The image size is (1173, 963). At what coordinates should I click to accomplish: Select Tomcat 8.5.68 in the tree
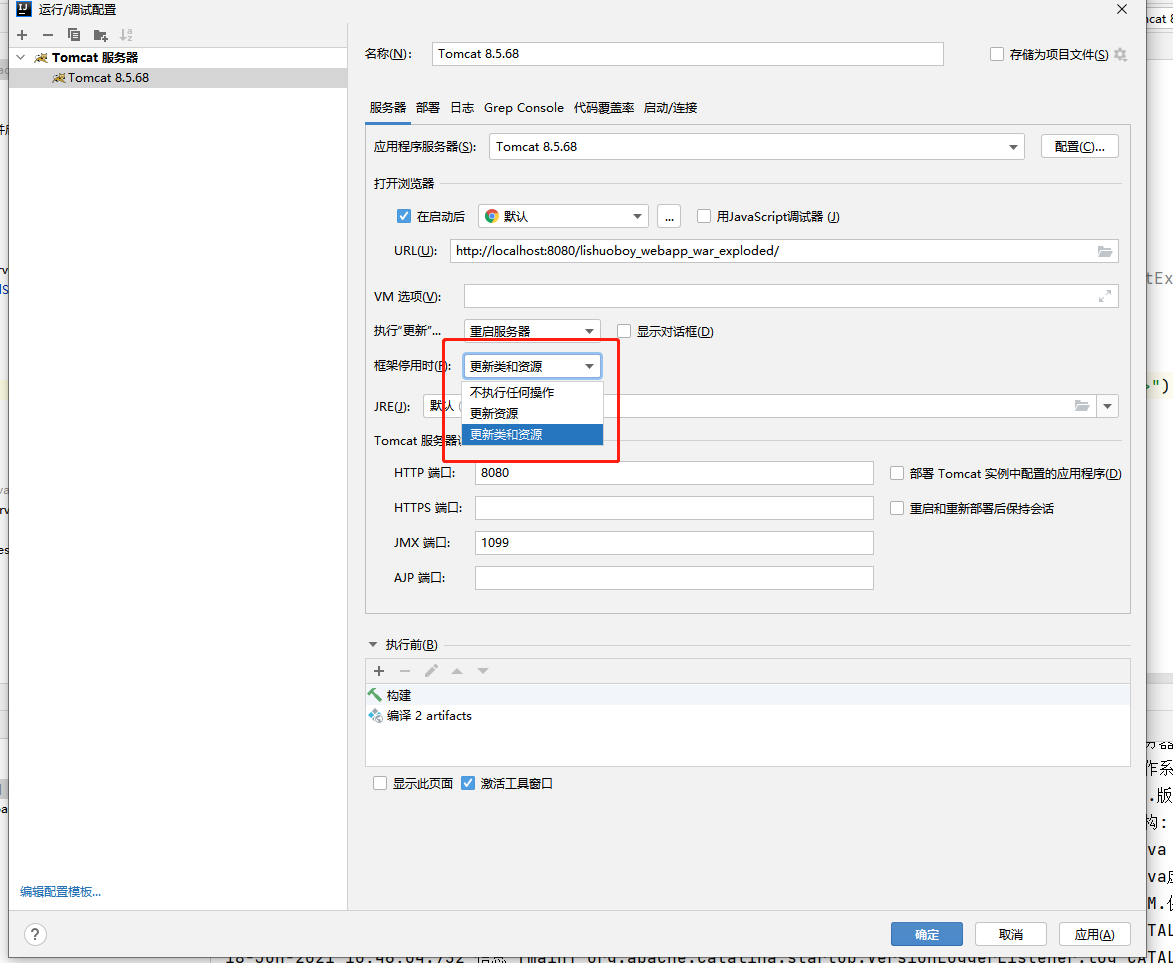pos(178,78)
